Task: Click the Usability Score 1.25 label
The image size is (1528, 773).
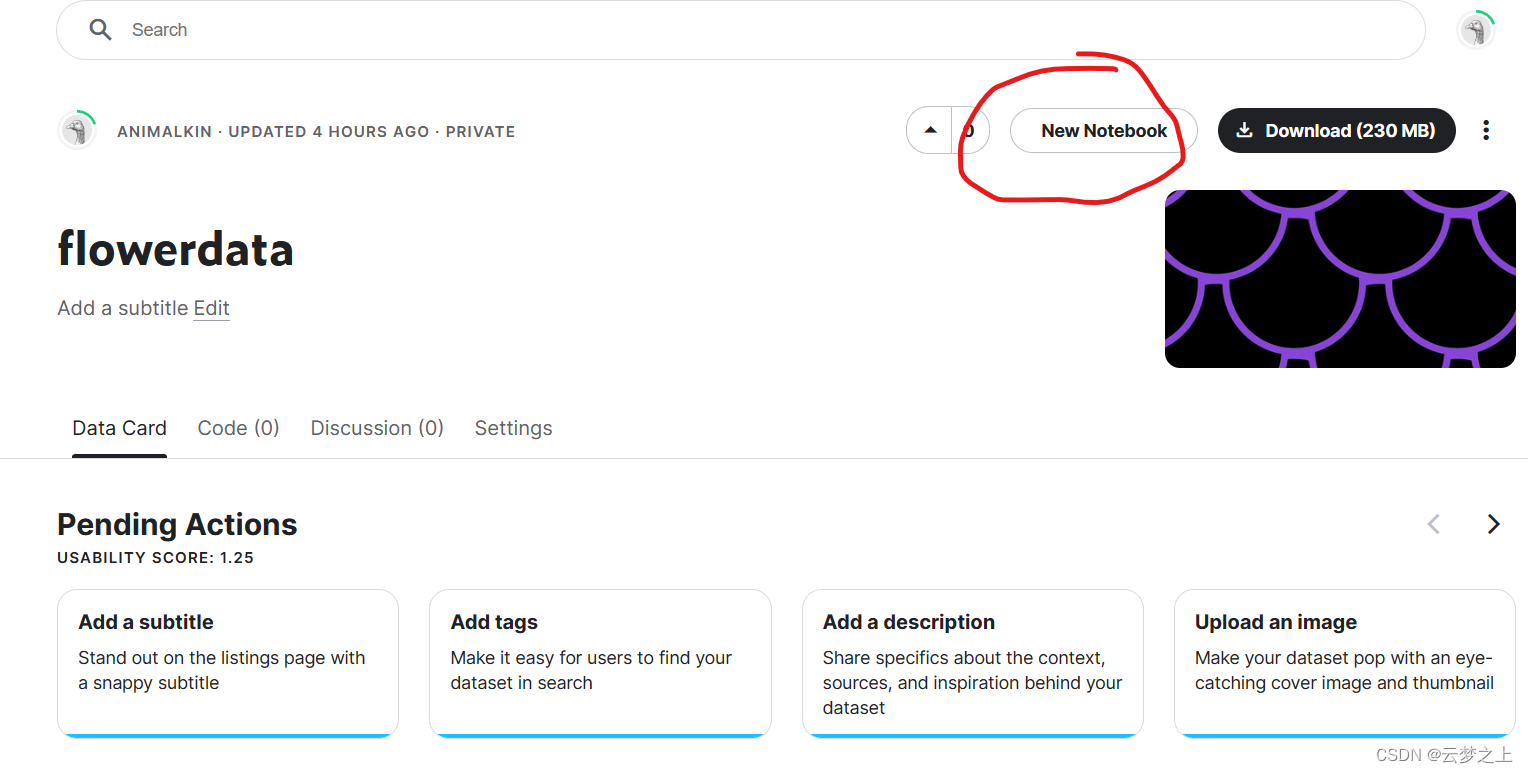Action: point(155,558)
